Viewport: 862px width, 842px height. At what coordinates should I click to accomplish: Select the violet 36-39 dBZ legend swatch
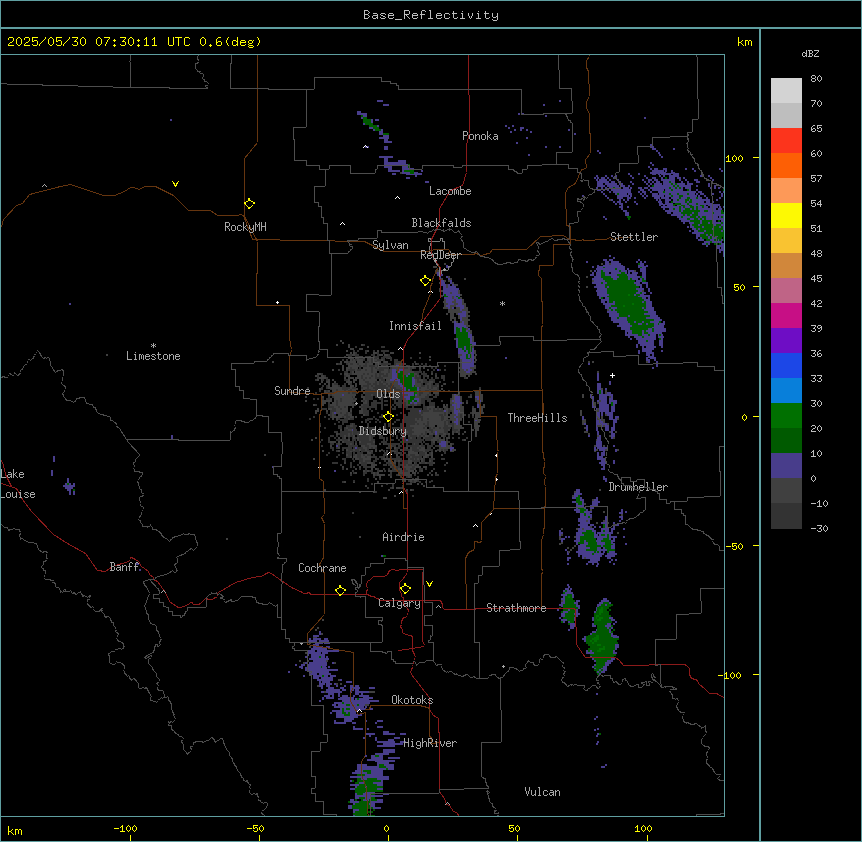(x=786, y=341)
